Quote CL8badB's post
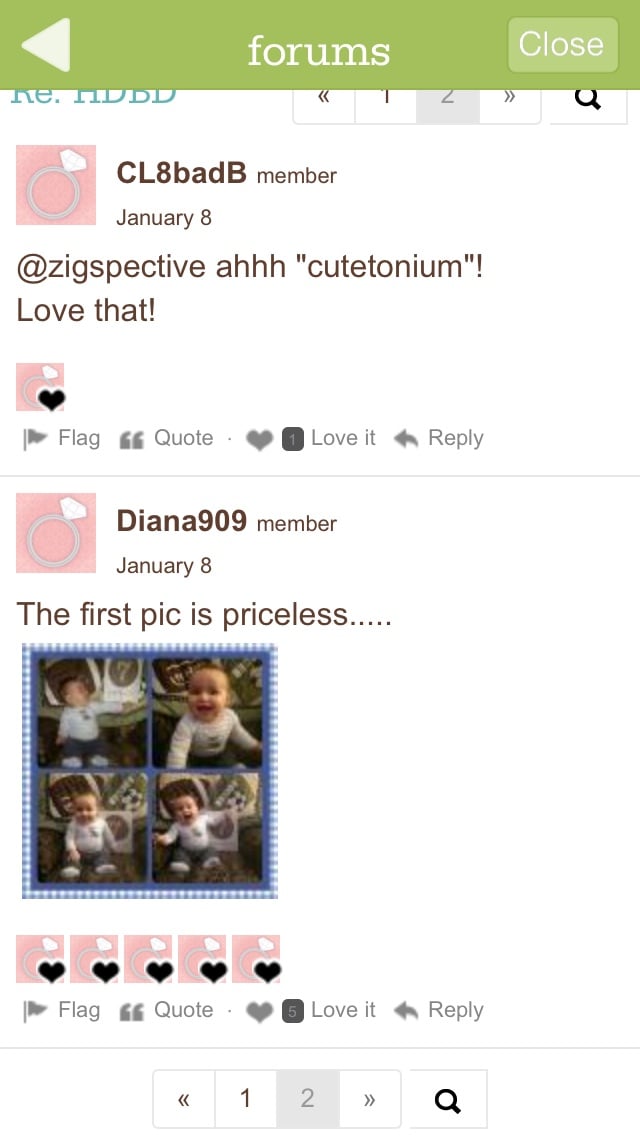Screen dimensions: 640x1136 tap(167, 438)
